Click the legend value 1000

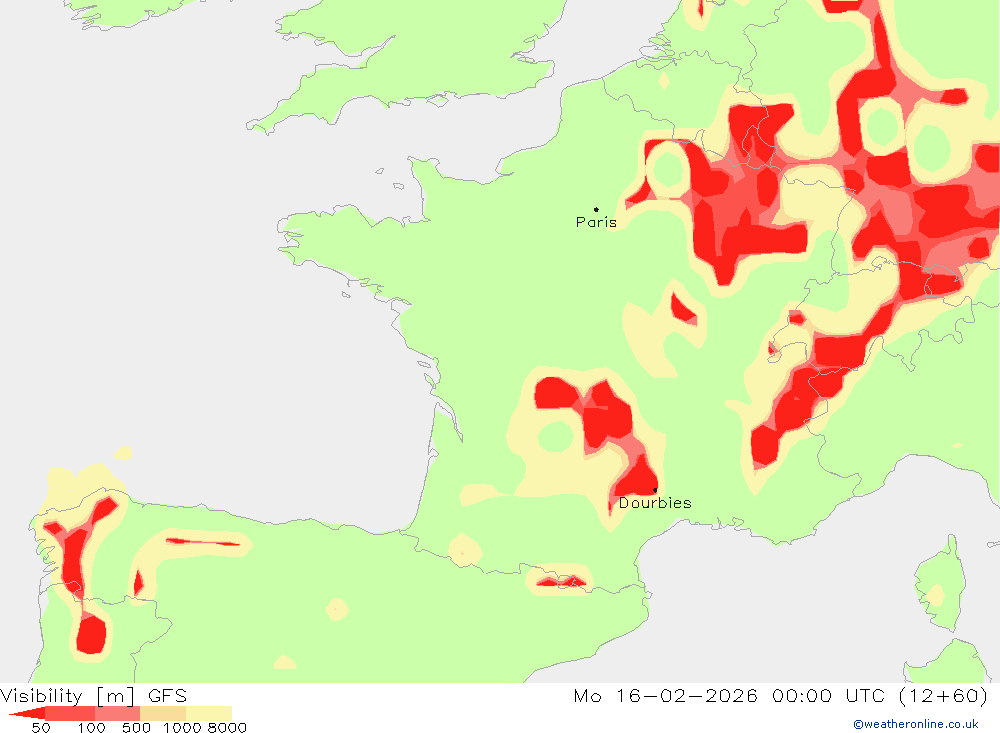tap(182, 728)
